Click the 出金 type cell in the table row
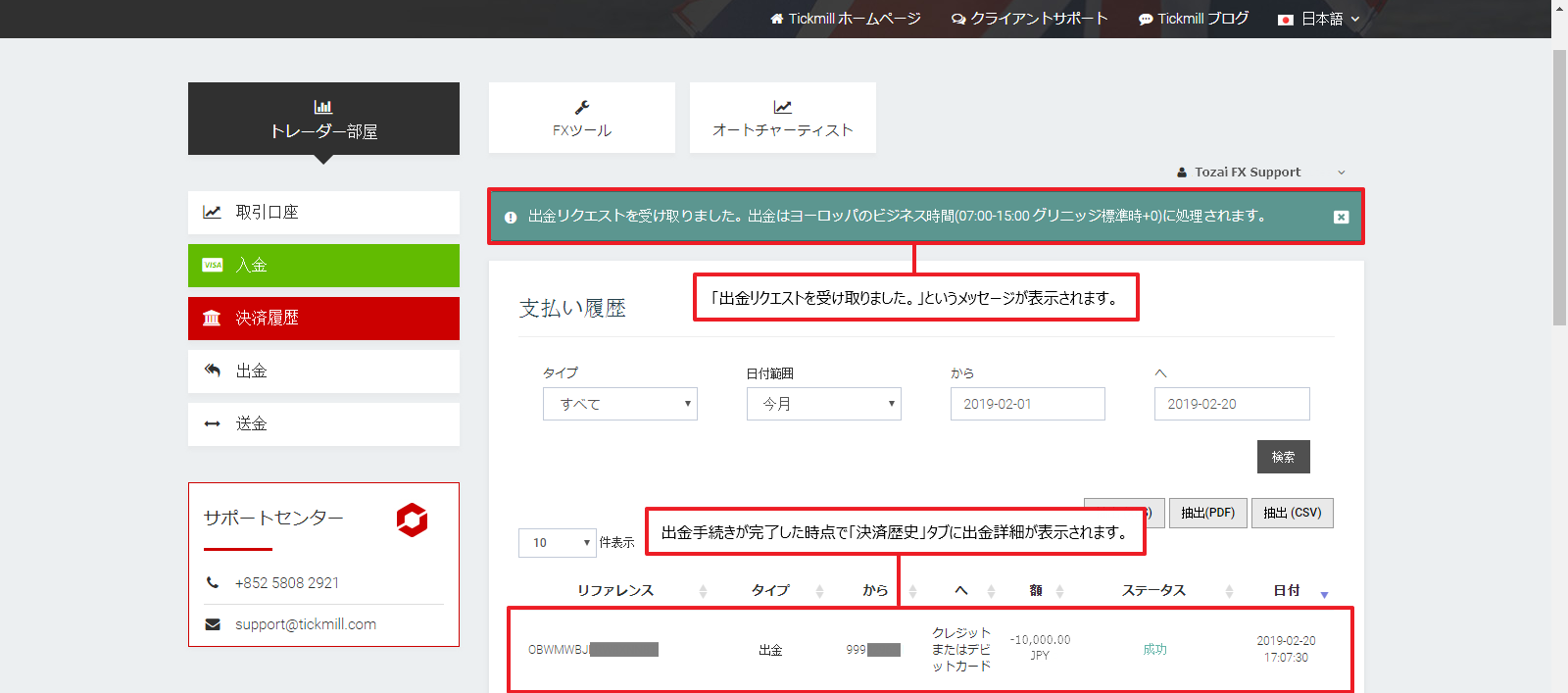The height and width of the screenshot is (693, 1568). [770, 650]
